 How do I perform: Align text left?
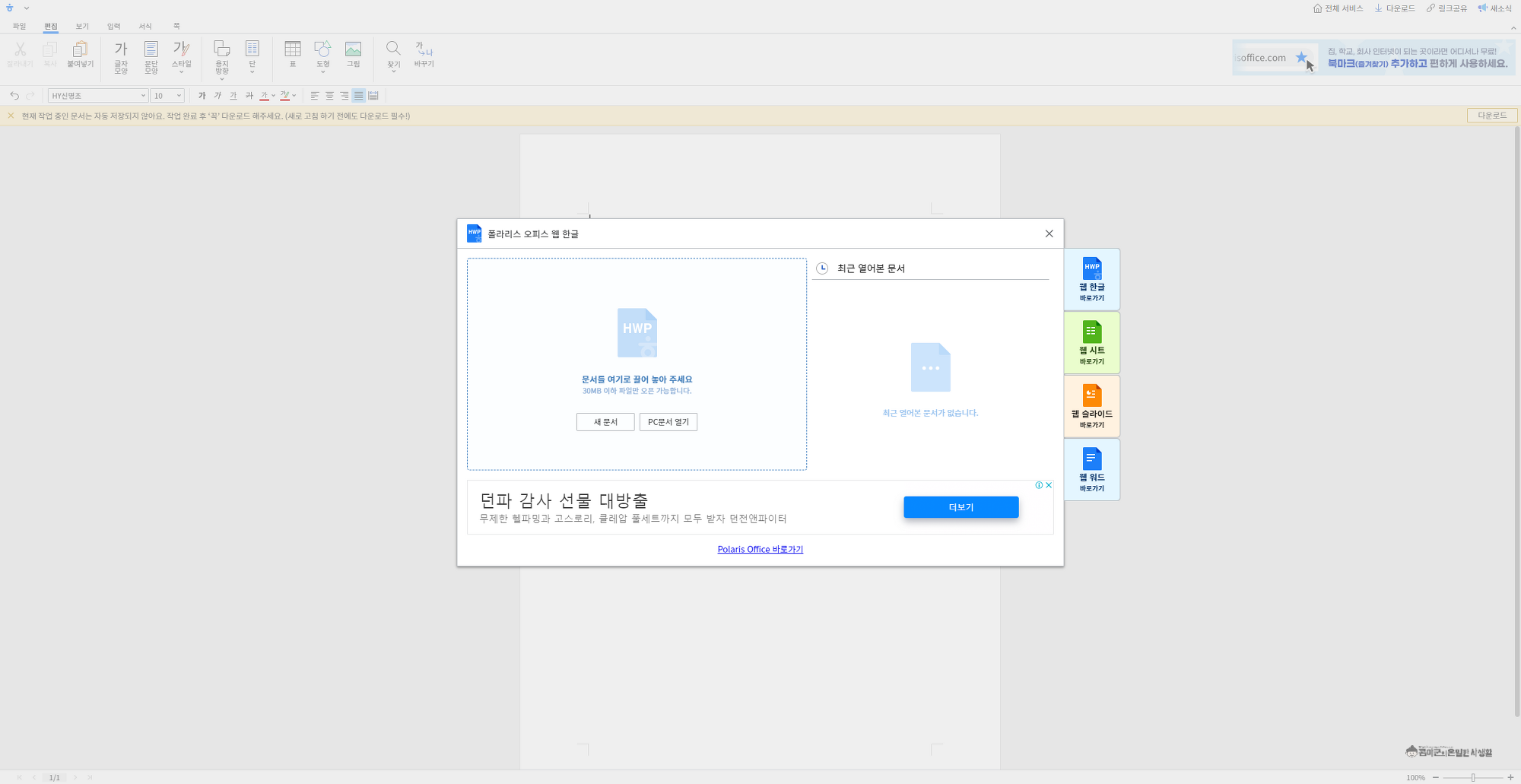click(x=315, y=96)
